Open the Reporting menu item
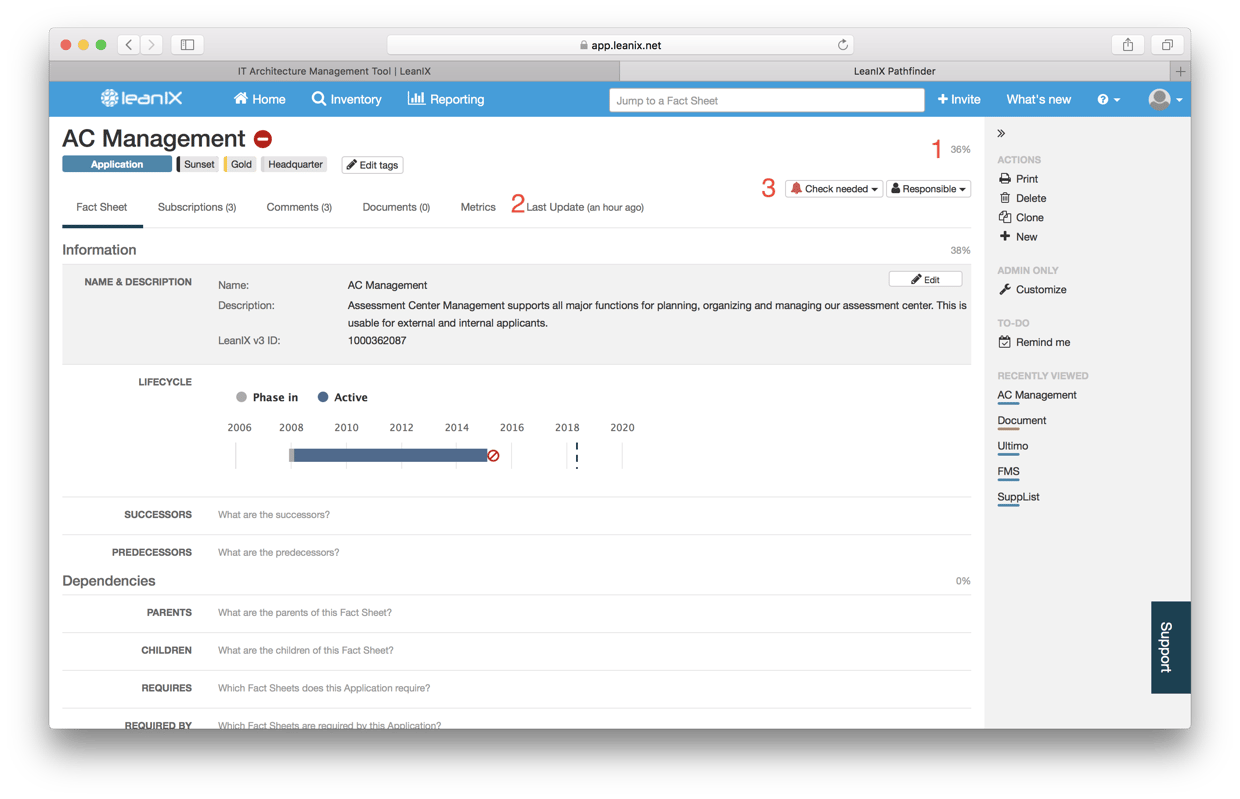This screenshot has width=1240, height=799. (x=446, y=99)
